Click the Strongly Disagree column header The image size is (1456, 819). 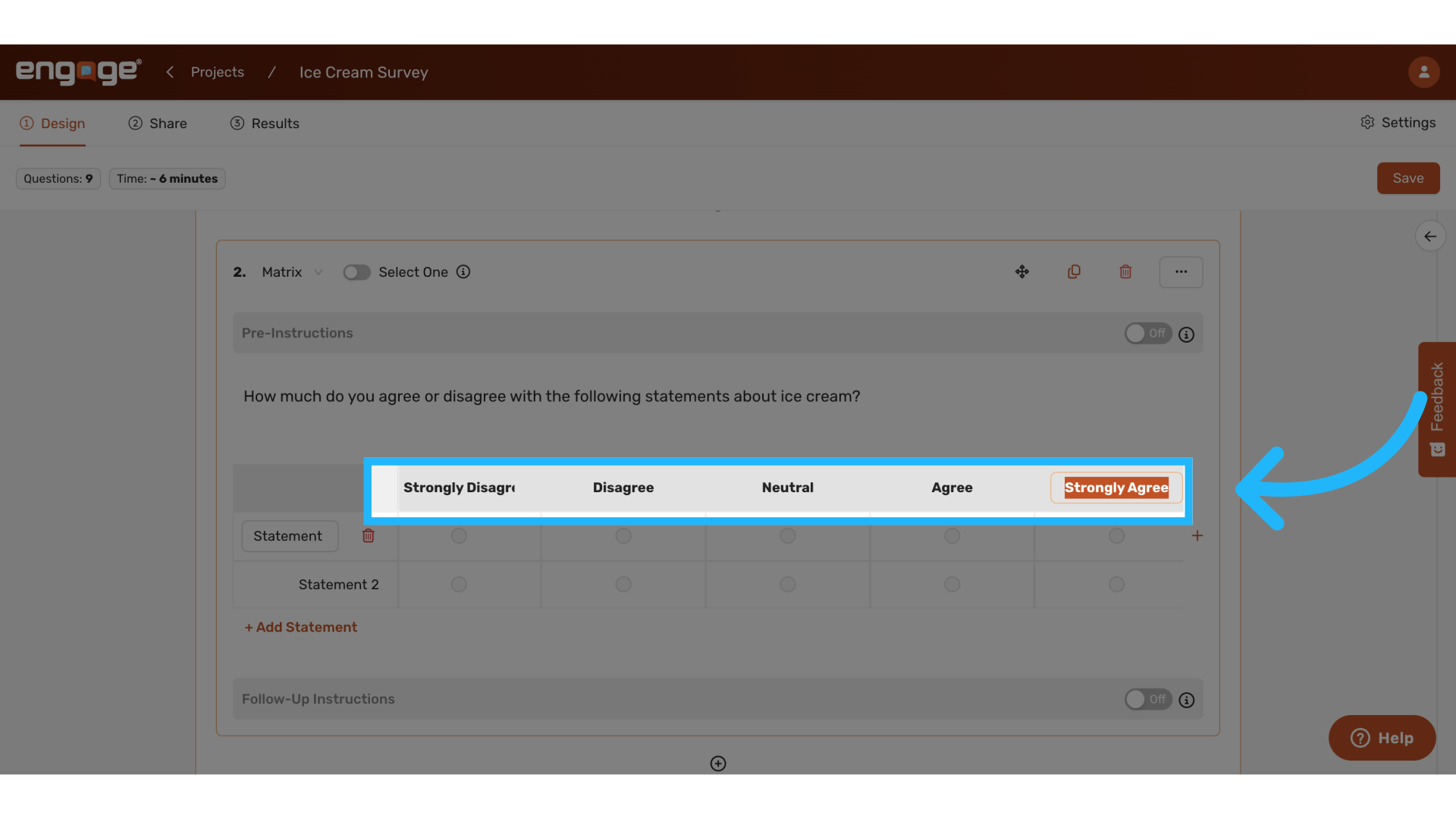[459, 488]
